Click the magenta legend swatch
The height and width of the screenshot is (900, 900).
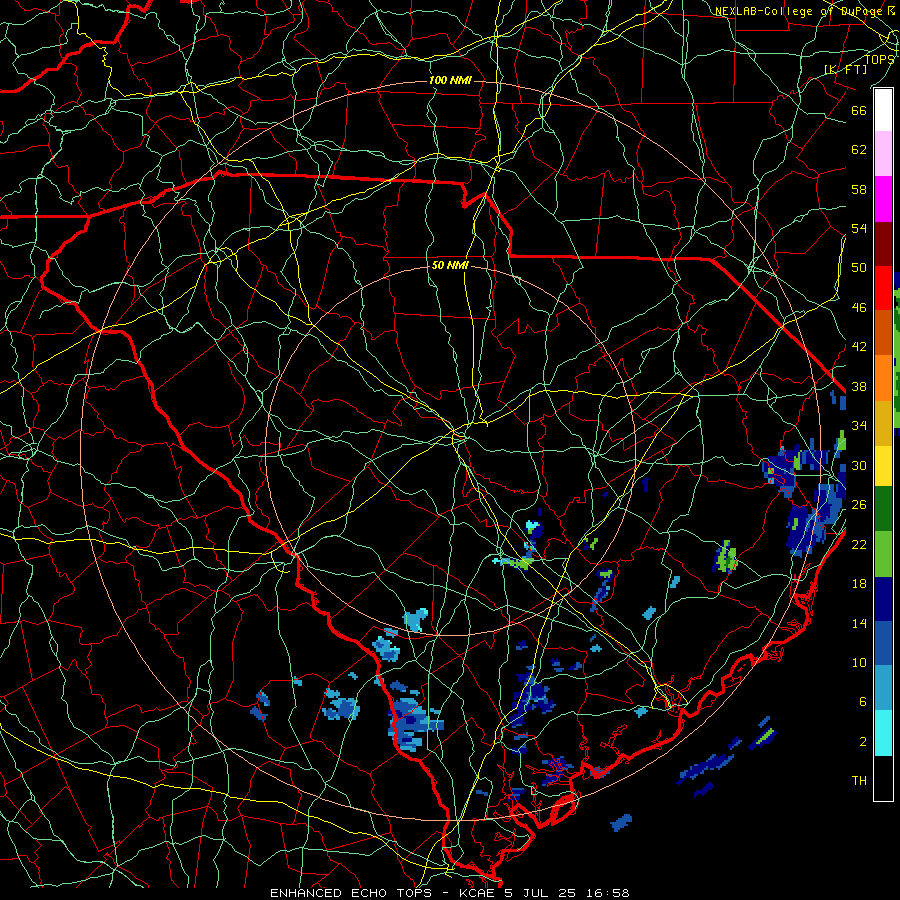883,199
